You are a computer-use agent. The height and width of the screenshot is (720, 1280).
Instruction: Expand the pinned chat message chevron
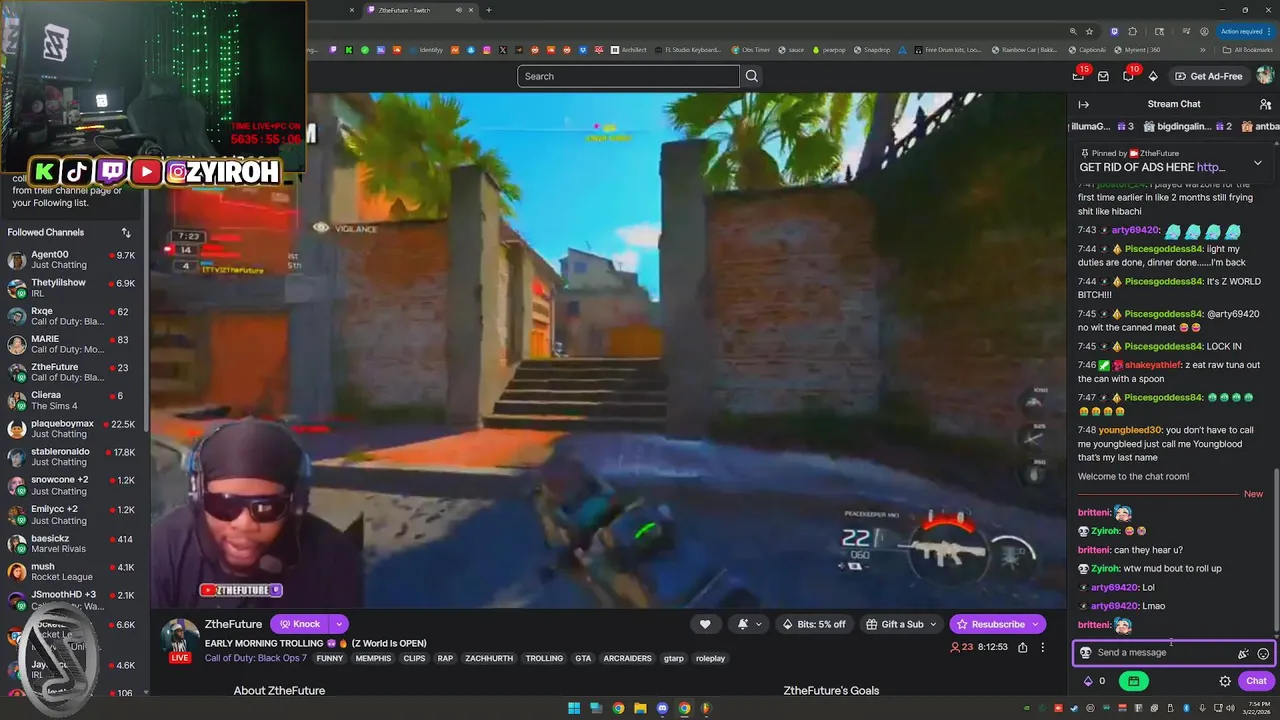tap(1258, 163)
